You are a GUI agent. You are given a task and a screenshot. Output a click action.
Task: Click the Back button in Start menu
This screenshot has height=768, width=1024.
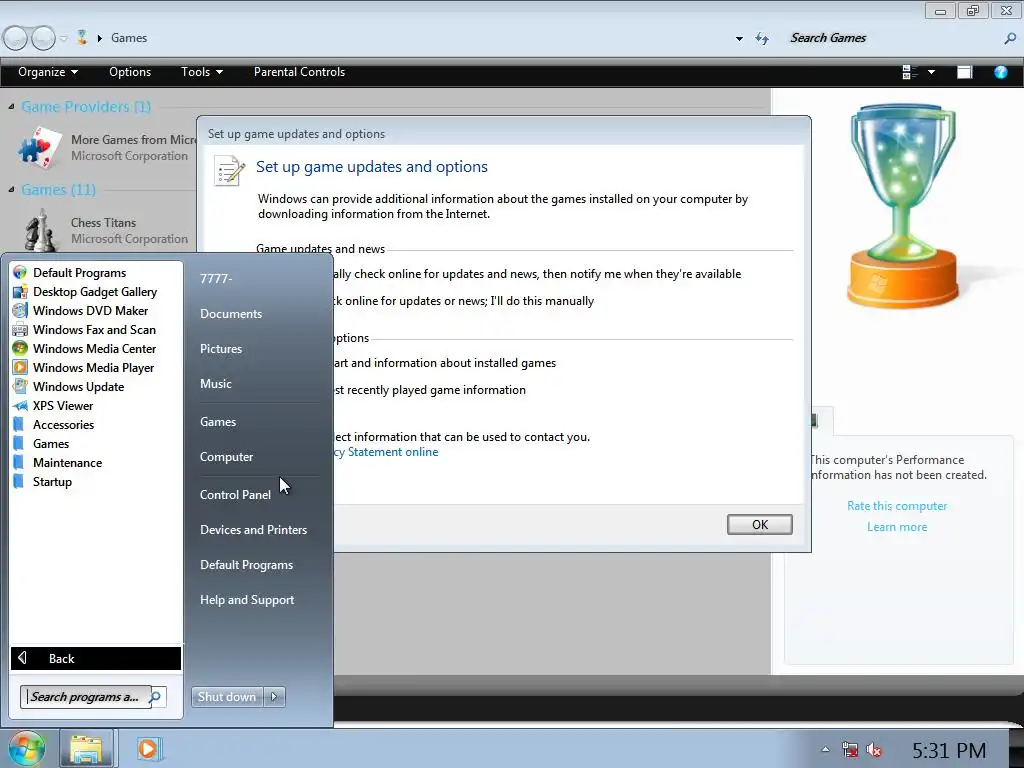click(x=96, y=658)
